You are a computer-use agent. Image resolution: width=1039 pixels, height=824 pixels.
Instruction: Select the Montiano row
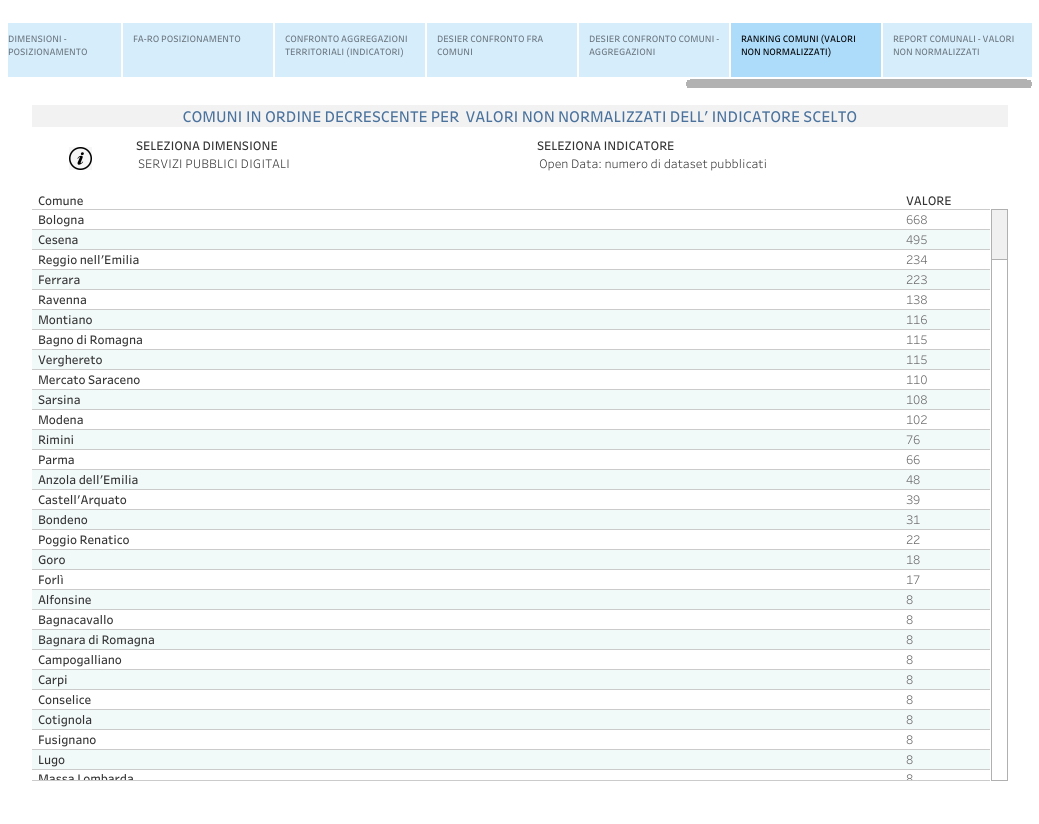pyautogui.click(x=511, y=320)
